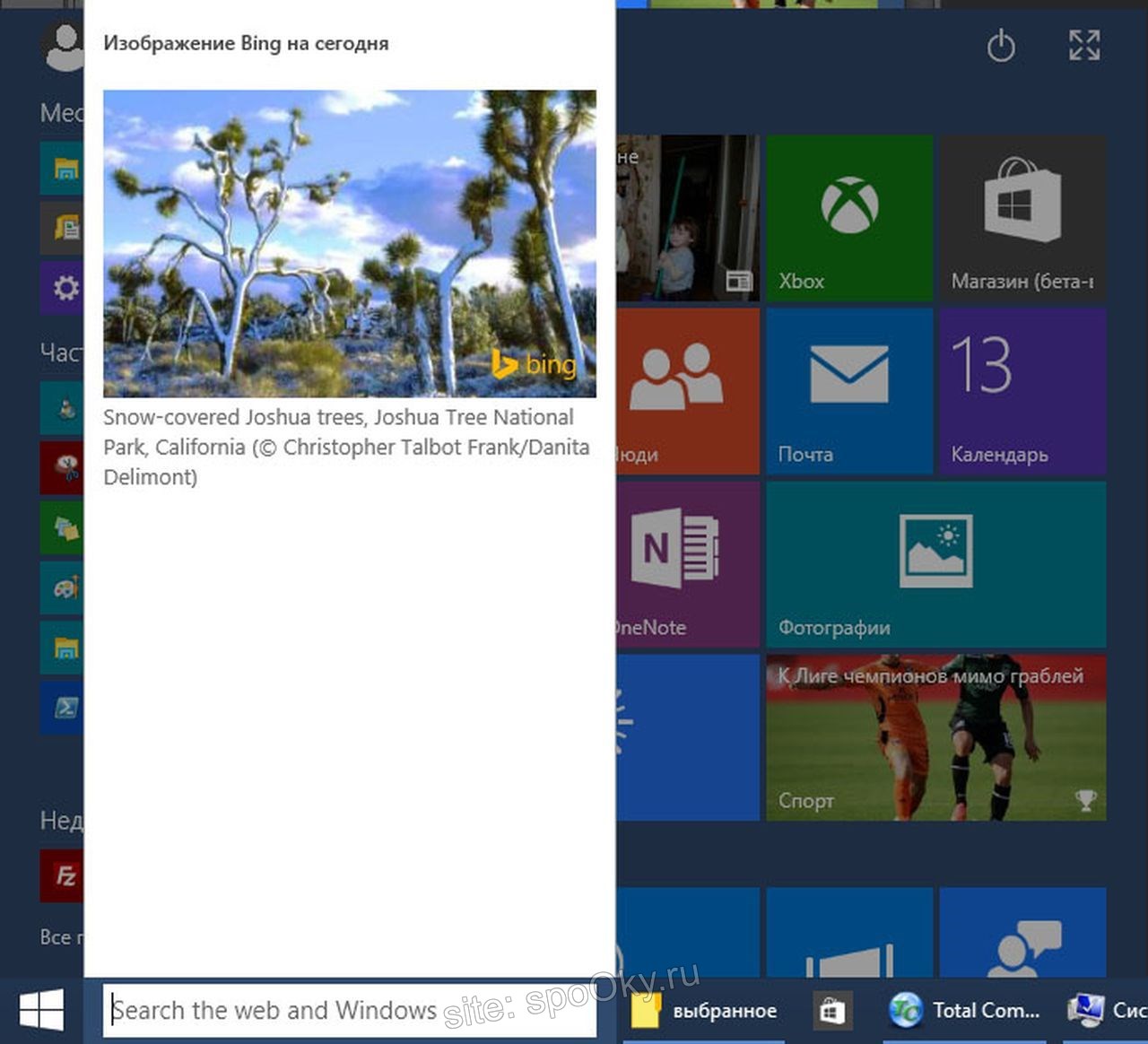Viewport: 1148px width, 1044px height.
Task: Click the user account avatar
Action: [x=63, y=46]
